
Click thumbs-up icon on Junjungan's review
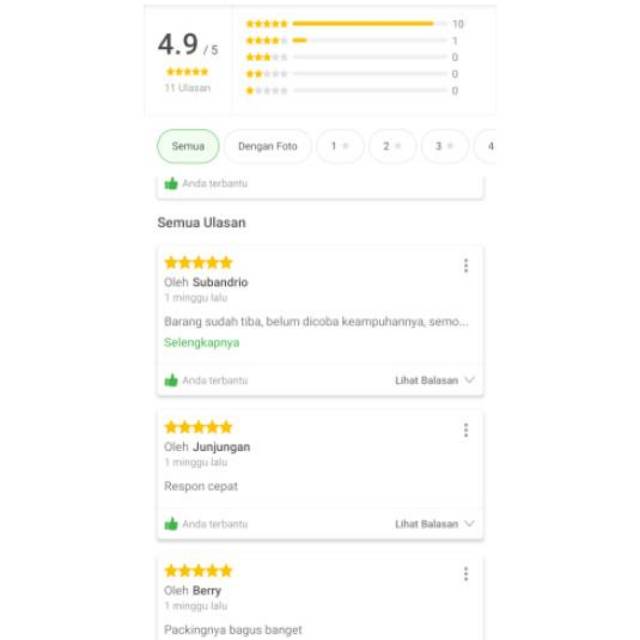pos(171,524)
